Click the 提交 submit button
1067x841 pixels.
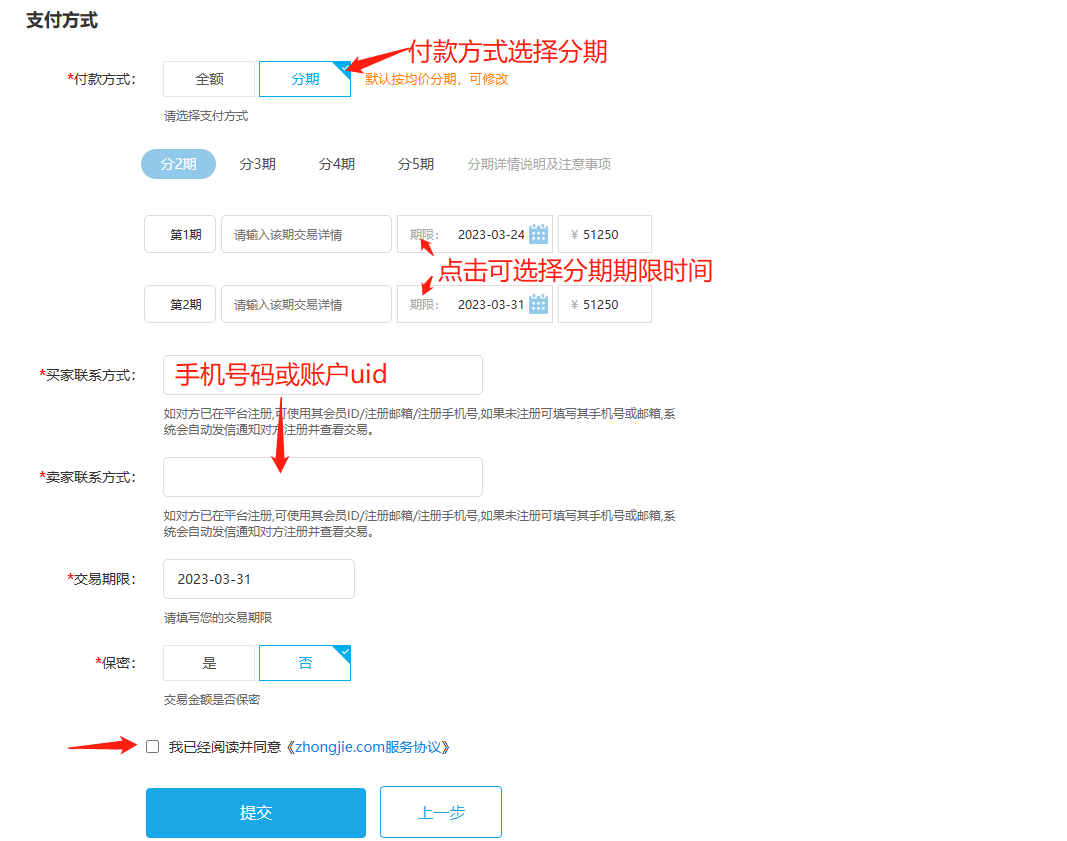pos(256,812)
